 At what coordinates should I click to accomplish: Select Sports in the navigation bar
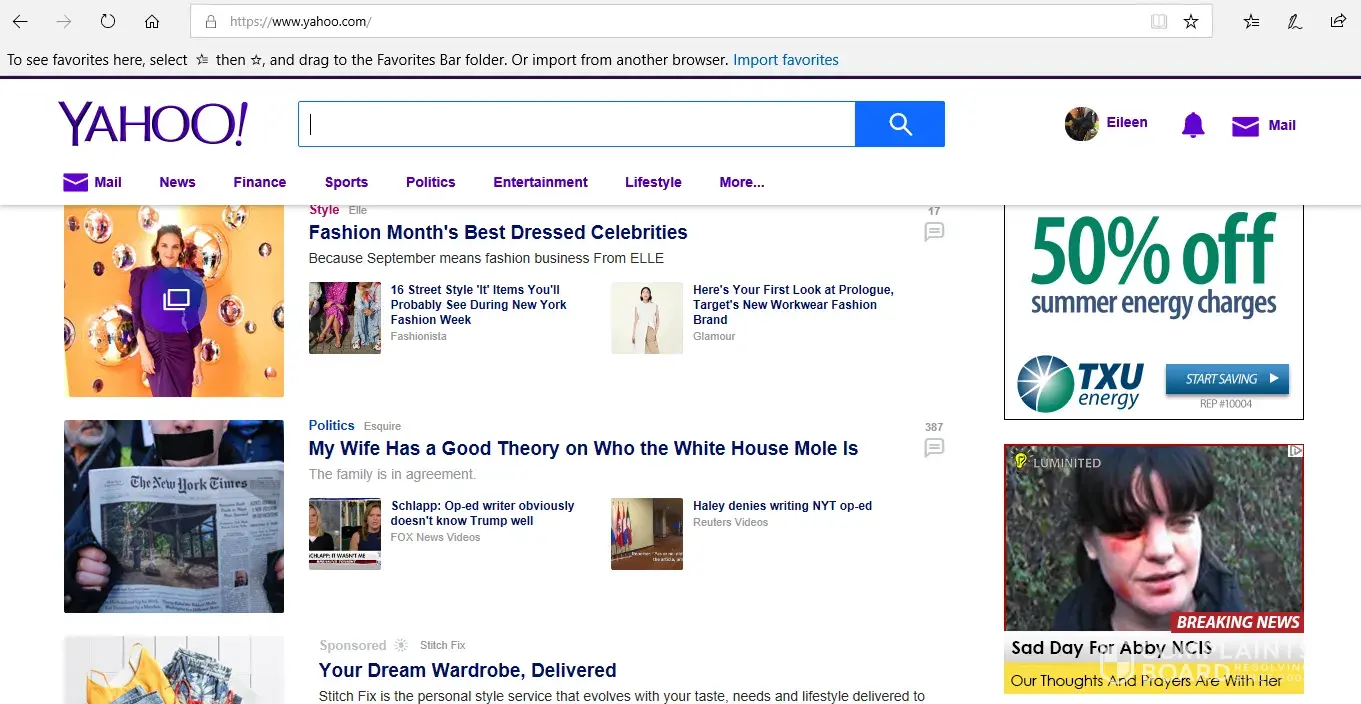346,182
